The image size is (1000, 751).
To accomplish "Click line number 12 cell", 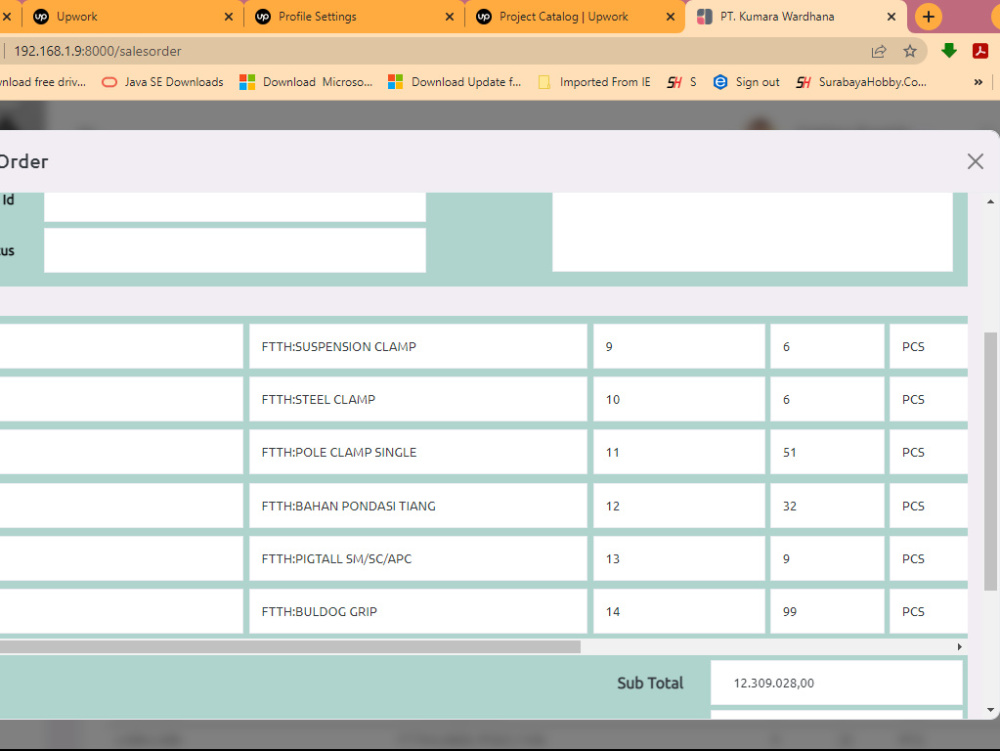I will click(679, 506).
